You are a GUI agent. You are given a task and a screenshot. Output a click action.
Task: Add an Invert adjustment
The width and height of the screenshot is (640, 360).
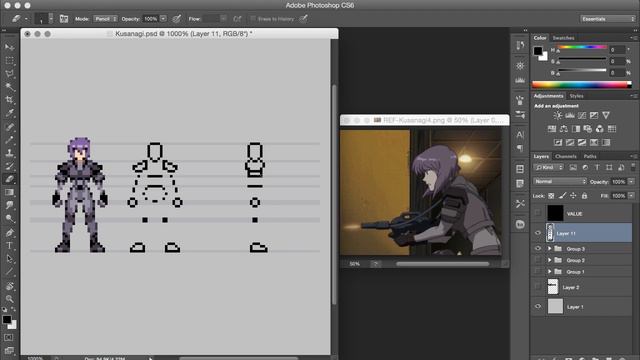(558, 142)
